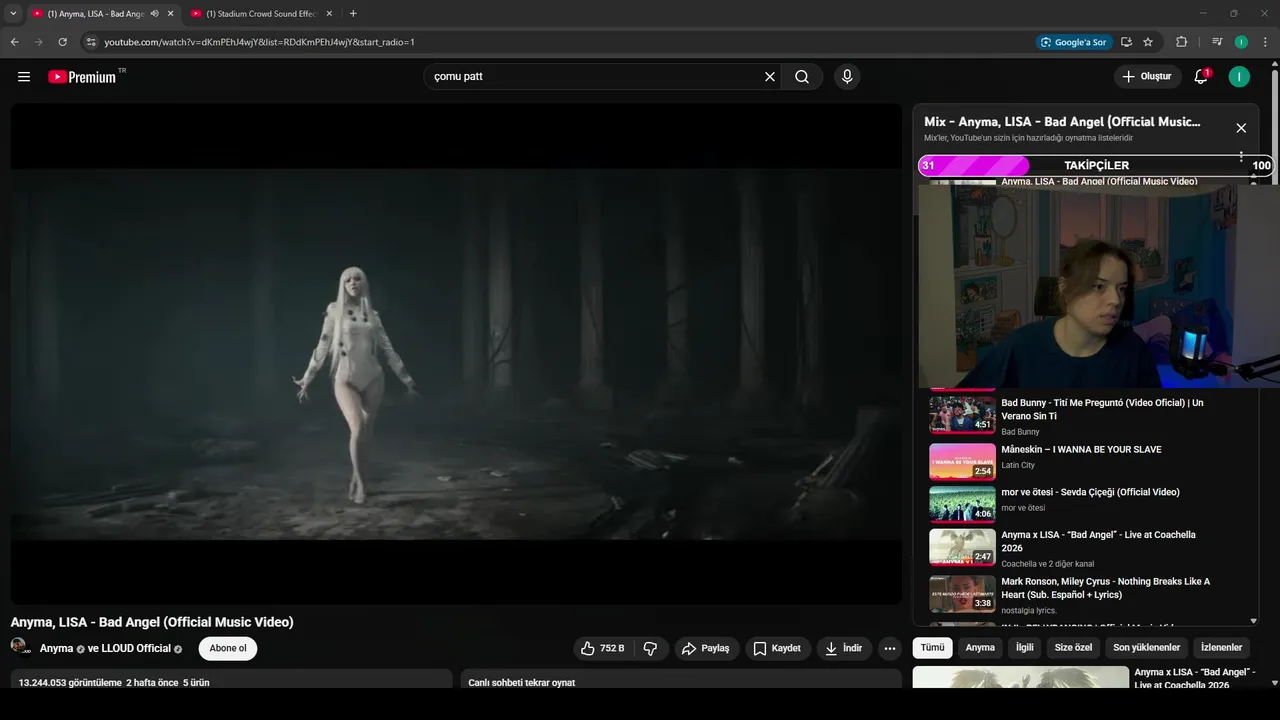Open recommended Anyma x LISA Coachella video title
1280x720 pixels.
coord(1195,678)
